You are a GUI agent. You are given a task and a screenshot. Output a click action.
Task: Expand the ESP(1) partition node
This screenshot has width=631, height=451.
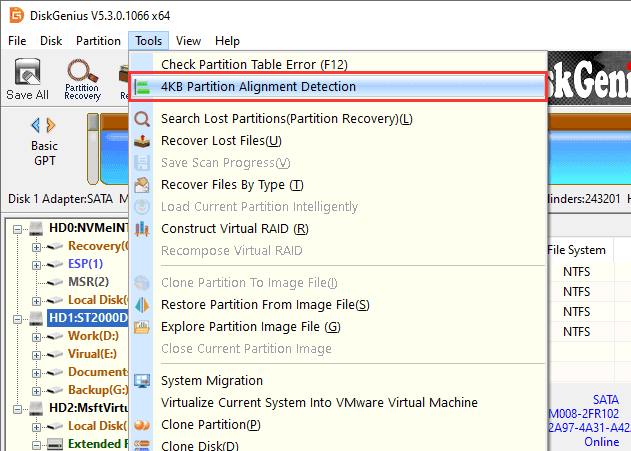click(37, 264)
